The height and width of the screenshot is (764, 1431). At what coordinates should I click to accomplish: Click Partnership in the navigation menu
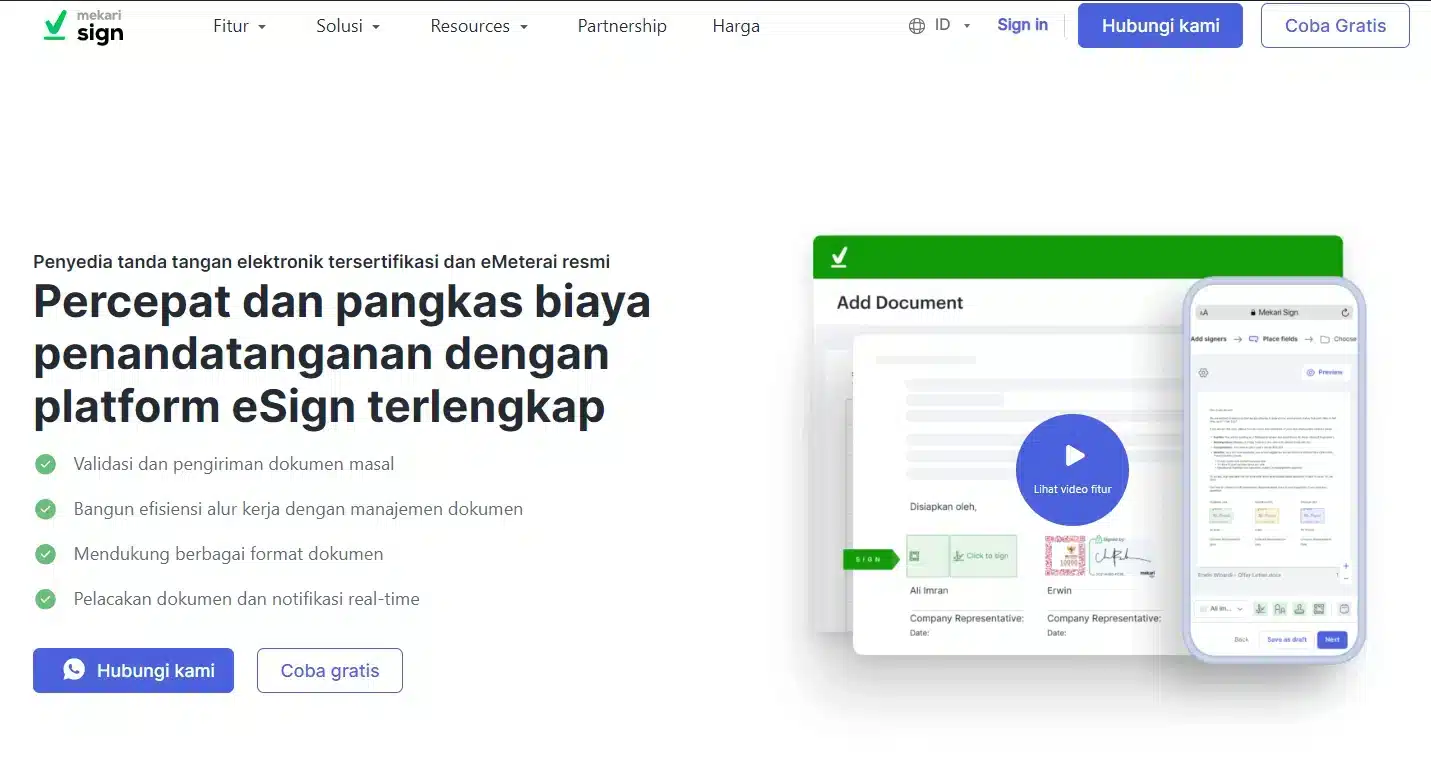coord(622,26)
